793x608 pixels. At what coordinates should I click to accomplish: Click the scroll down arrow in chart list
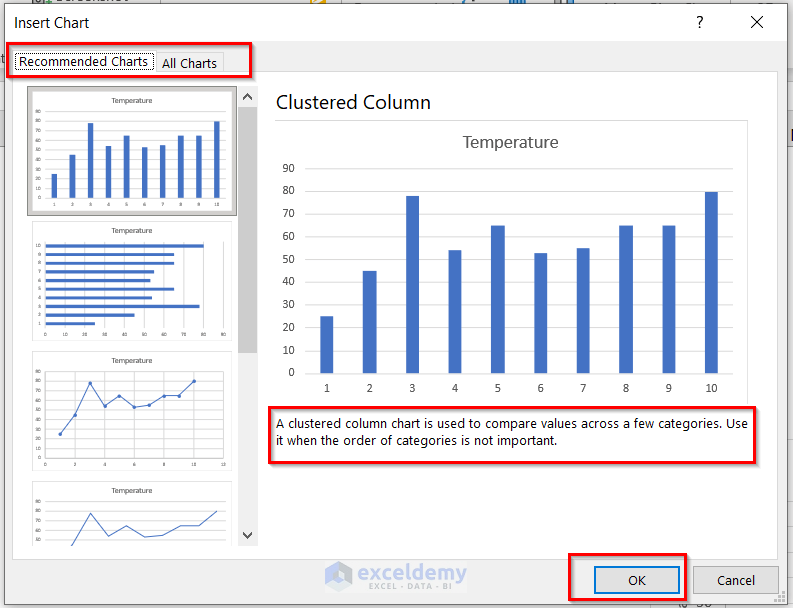coord(248,535)
